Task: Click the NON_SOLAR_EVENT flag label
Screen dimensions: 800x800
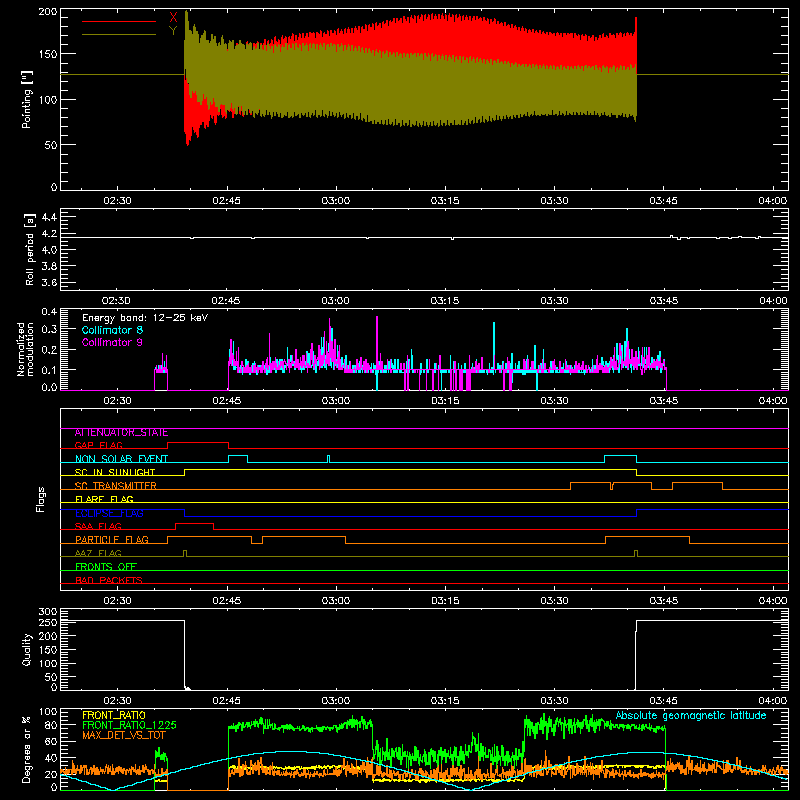Action: pyautogui.click(x=121, y=459)
